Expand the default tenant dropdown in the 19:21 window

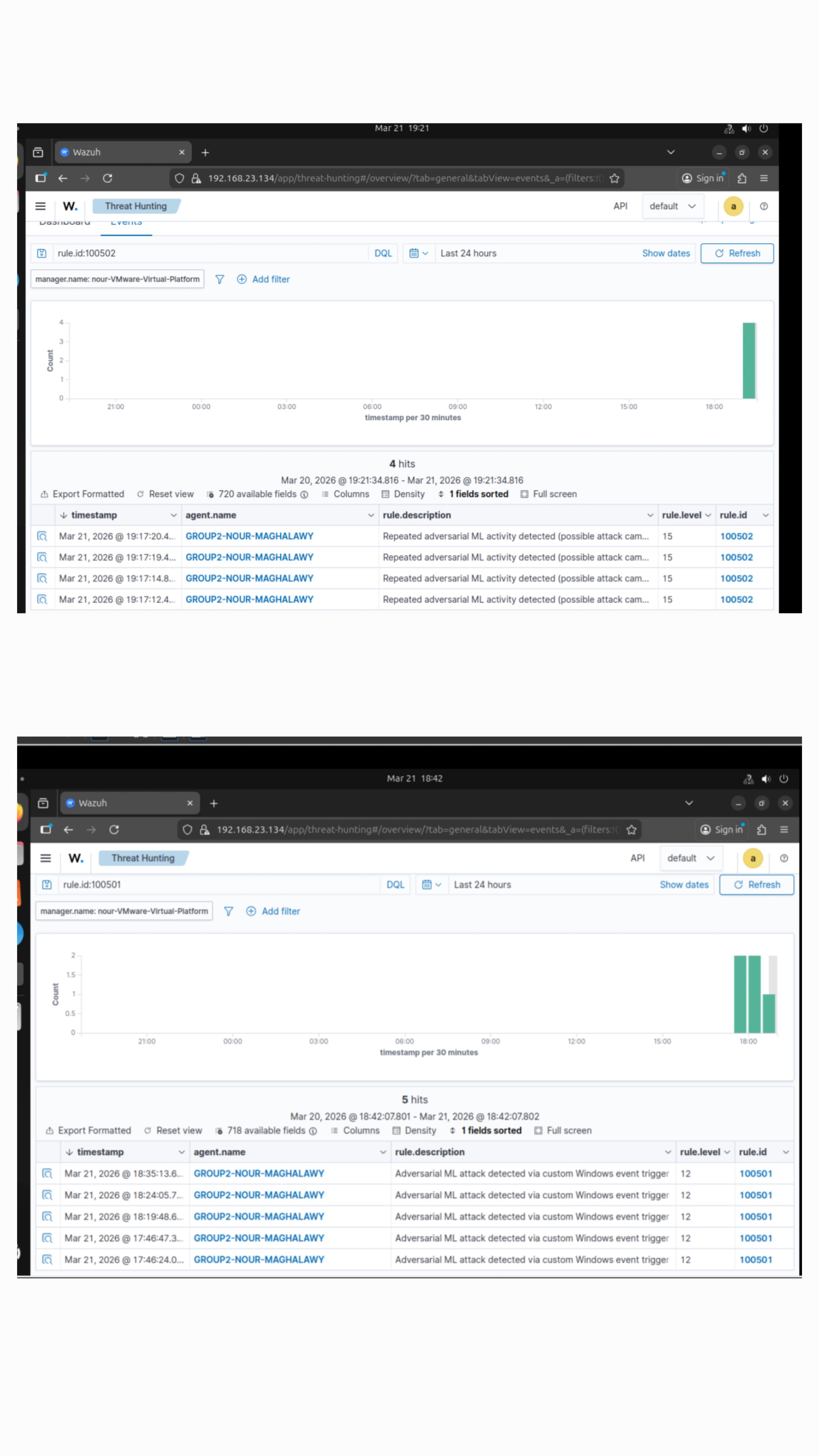point(672,206)
